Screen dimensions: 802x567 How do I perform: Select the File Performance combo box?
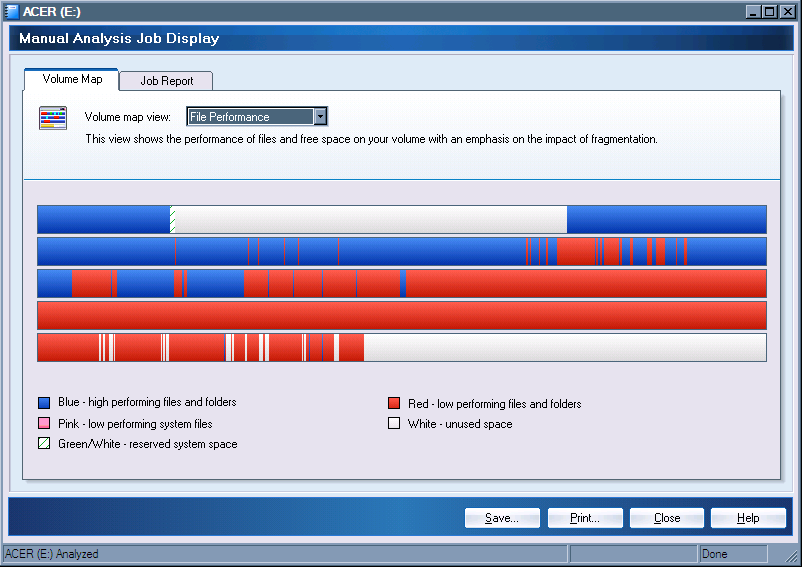(250, 117)
